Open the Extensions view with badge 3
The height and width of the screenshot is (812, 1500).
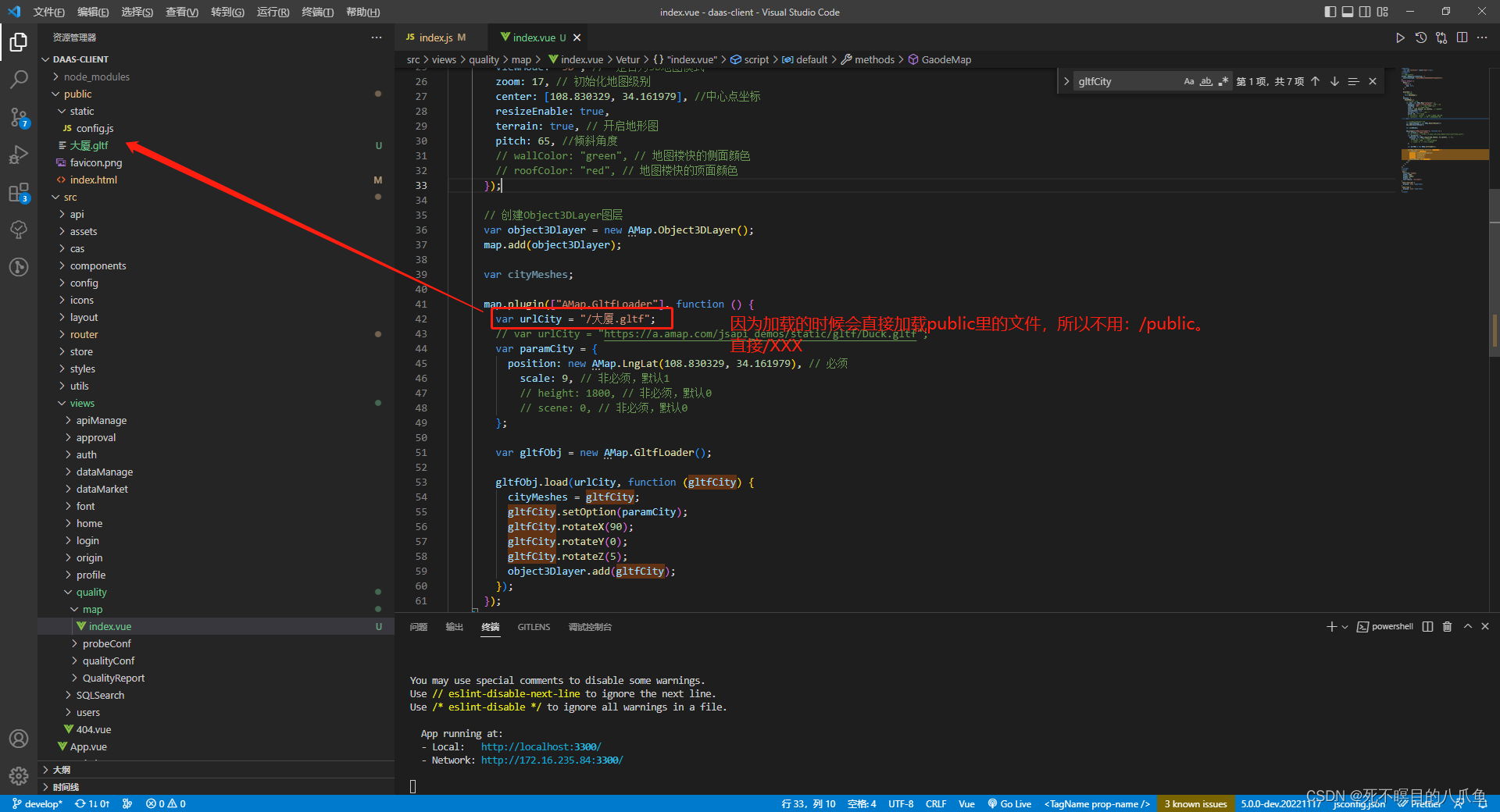click(19, 192)
